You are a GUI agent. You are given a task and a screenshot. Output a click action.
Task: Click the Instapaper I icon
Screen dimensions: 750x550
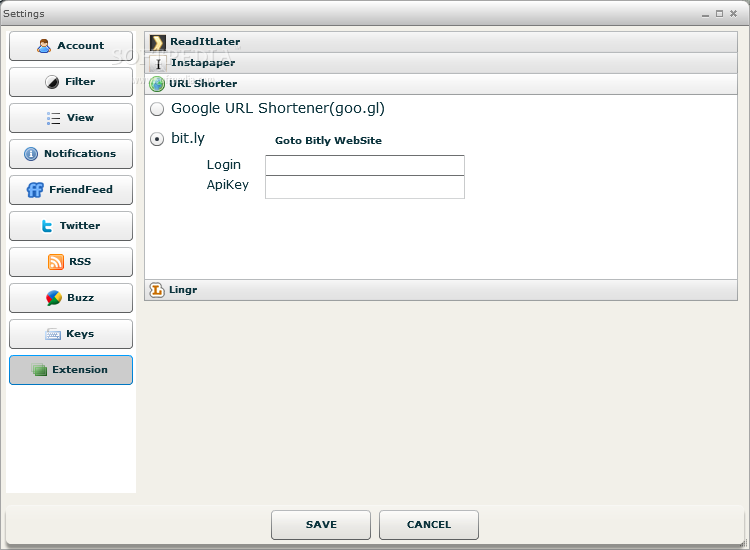[x=158, y=64]
